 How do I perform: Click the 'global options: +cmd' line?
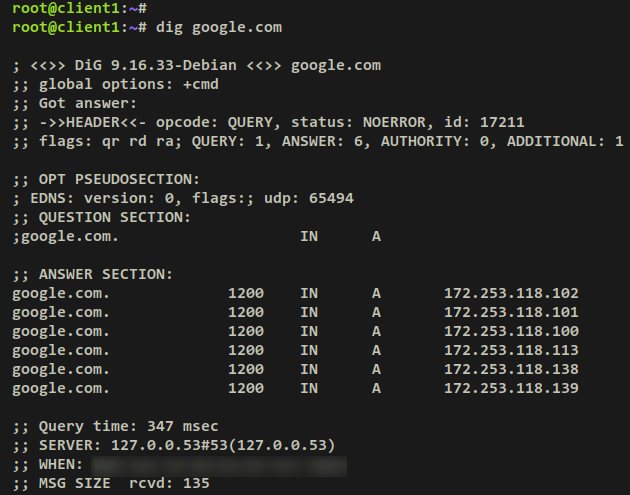click(x=115, y=84)
